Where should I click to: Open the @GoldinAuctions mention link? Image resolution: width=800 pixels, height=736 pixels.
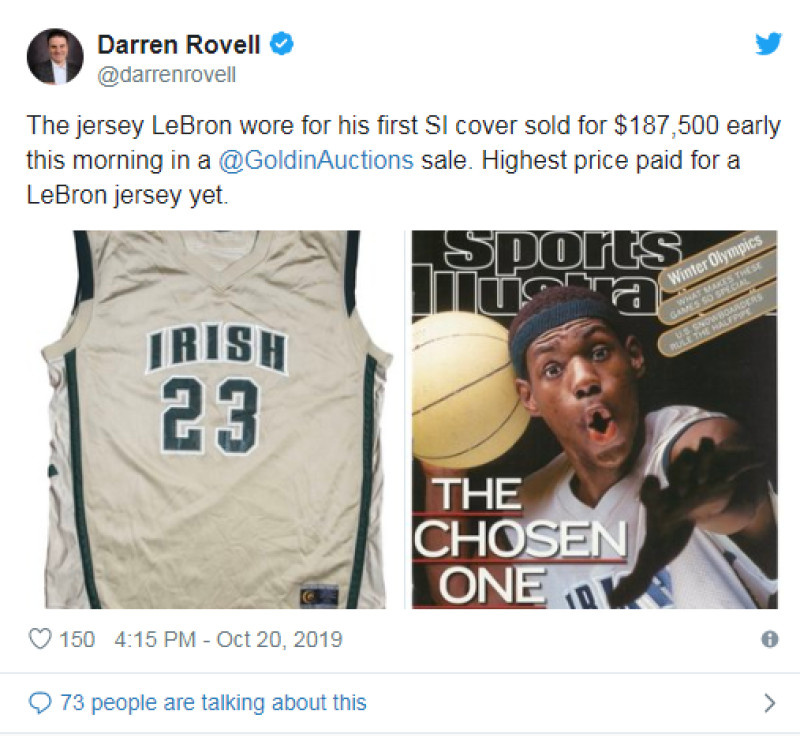point(316,160)
